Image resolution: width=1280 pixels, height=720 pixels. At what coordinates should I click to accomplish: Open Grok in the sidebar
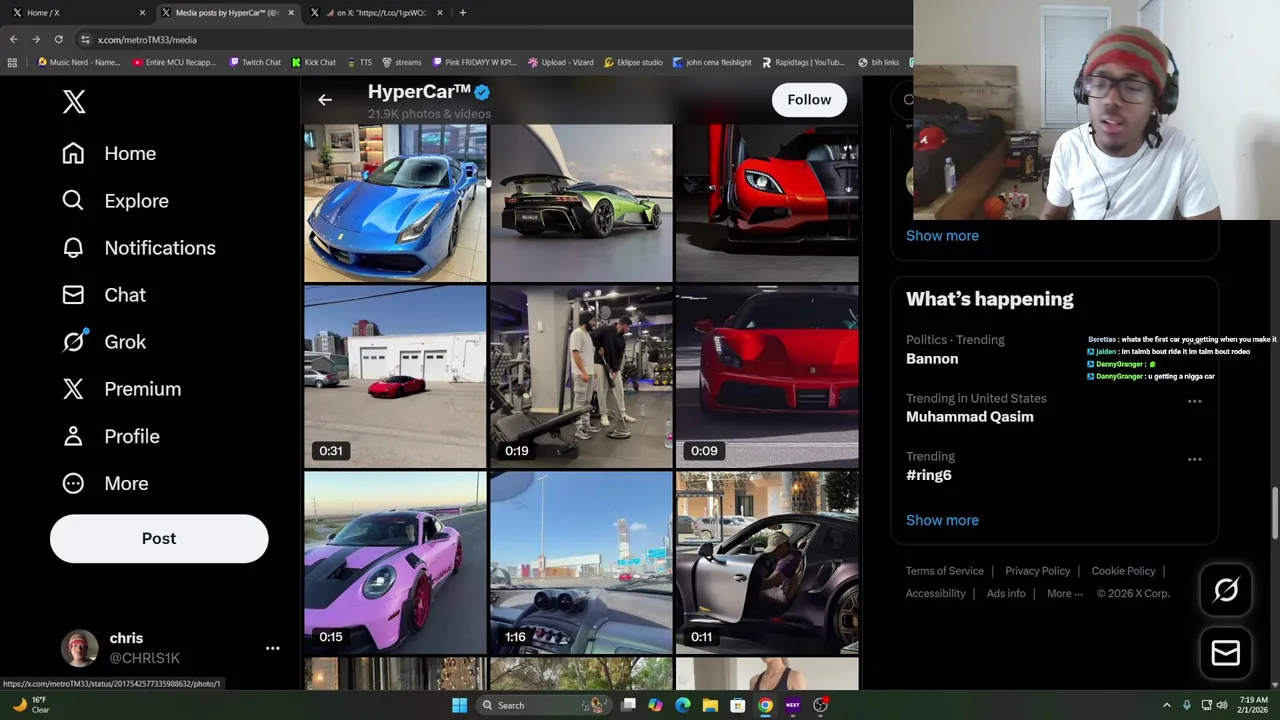(x=104, y=342)
